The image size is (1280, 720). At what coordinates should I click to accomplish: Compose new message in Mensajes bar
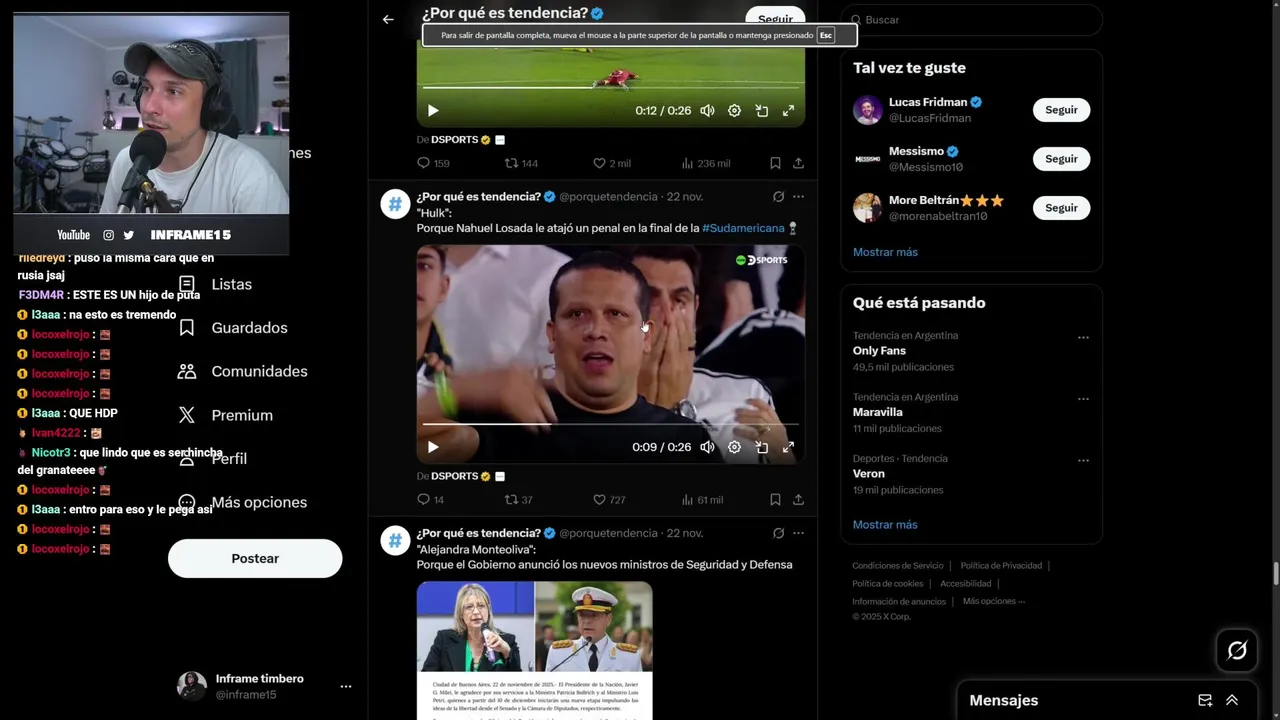1205,700
